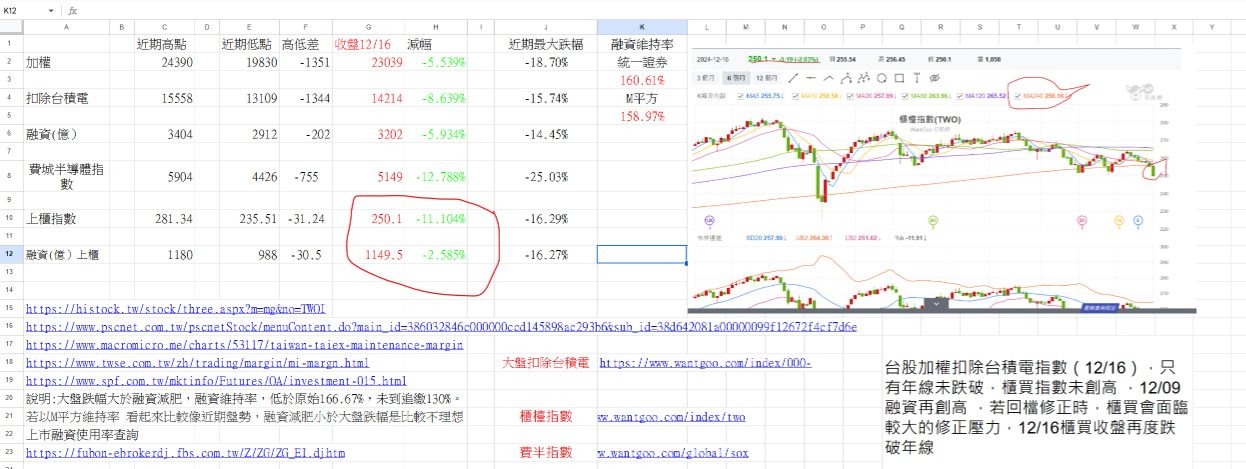The height and width of the screenshot is (469, 1246).
Task: Select the red value 160.61%
Action: point(642,80)
